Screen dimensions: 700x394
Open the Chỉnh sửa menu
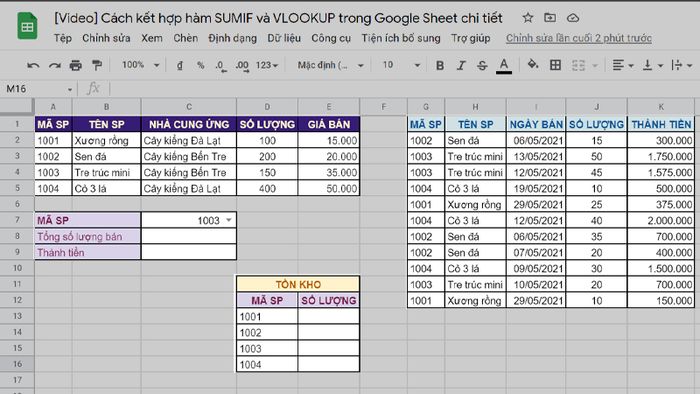pos(106,38)
